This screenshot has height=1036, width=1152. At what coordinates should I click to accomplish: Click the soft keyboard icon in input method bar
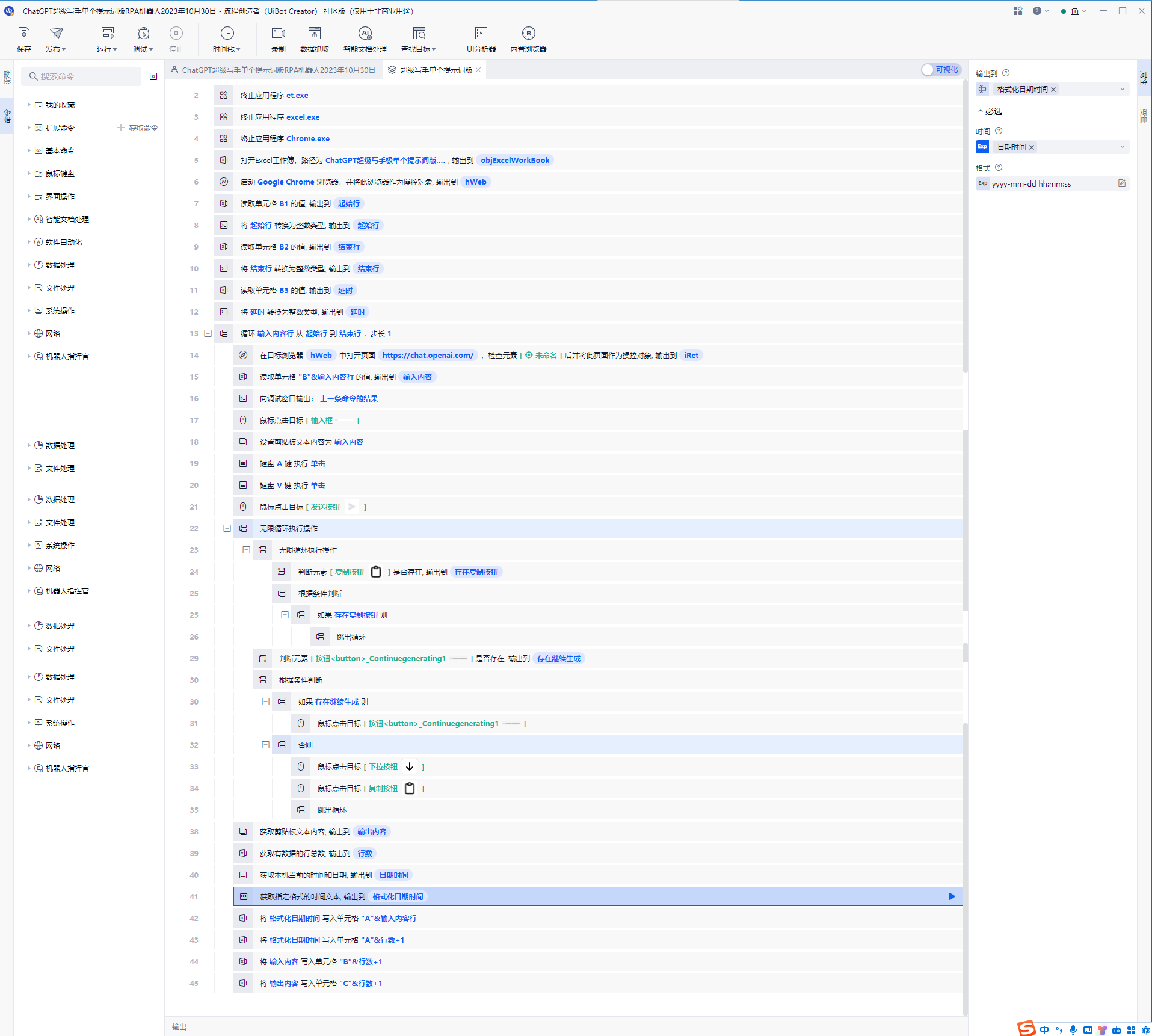[x=1088, y=1030]
